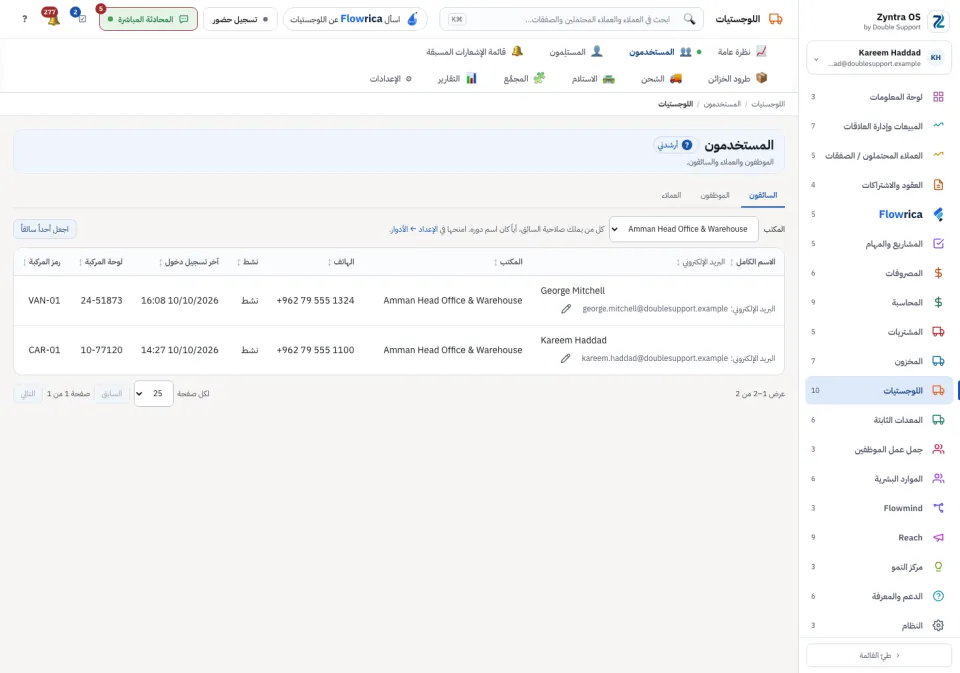
Task: Collapse the menu via طي القائمة
Action: click(x=878, y=655)
